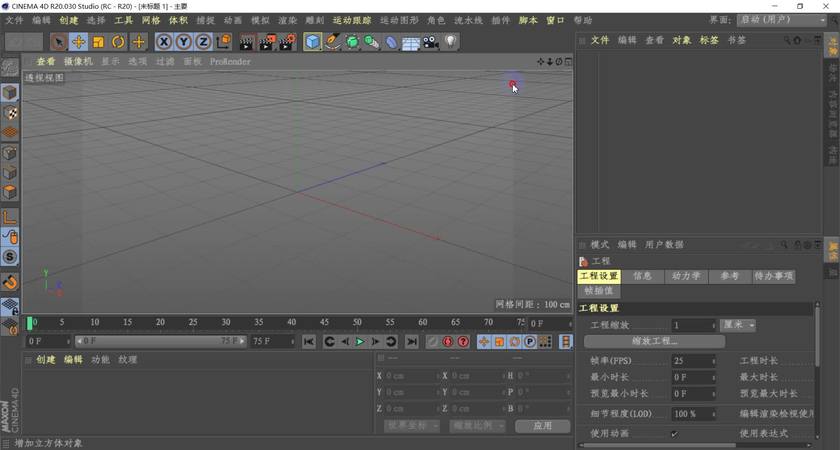
Task: Click the 0 F to 75 F preview range slider
Action: tap(160, 341)
